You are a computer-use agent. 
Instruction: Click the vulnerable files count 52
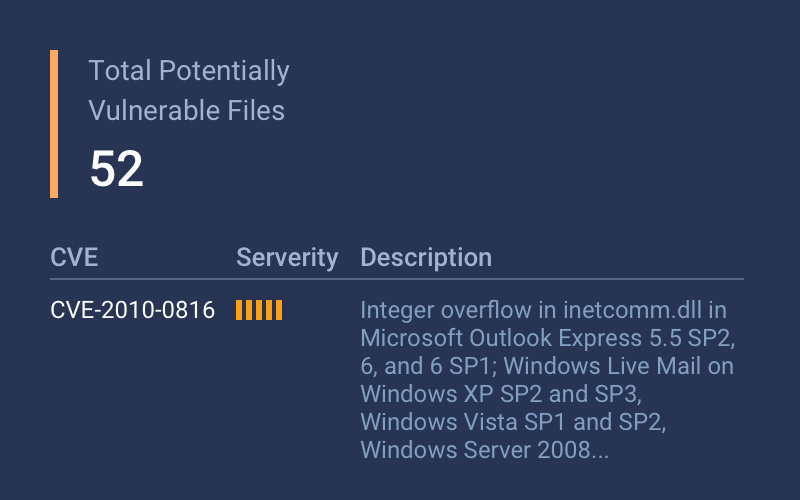[117, 169]
